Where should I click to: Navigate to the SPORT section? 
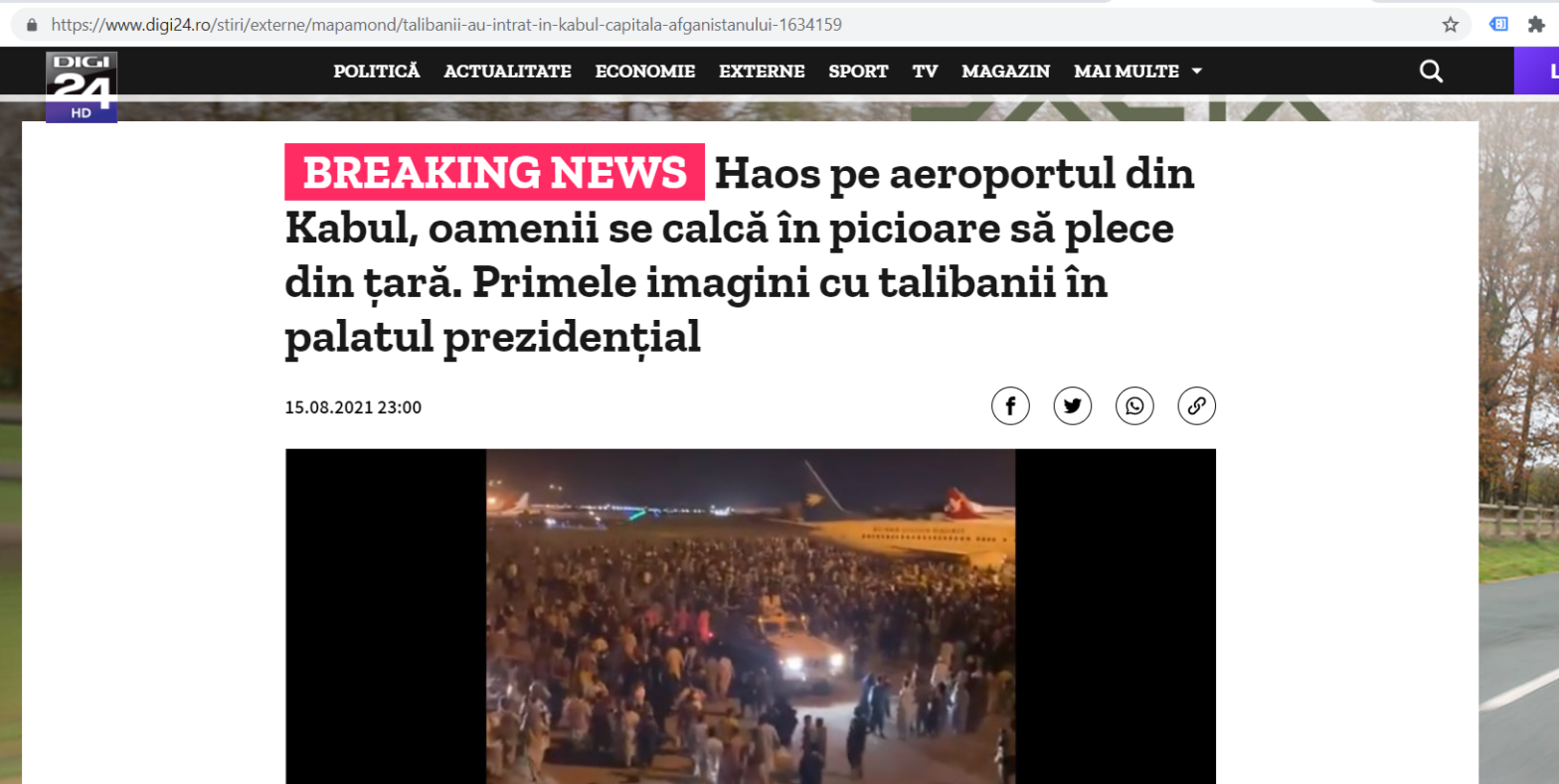858,72
